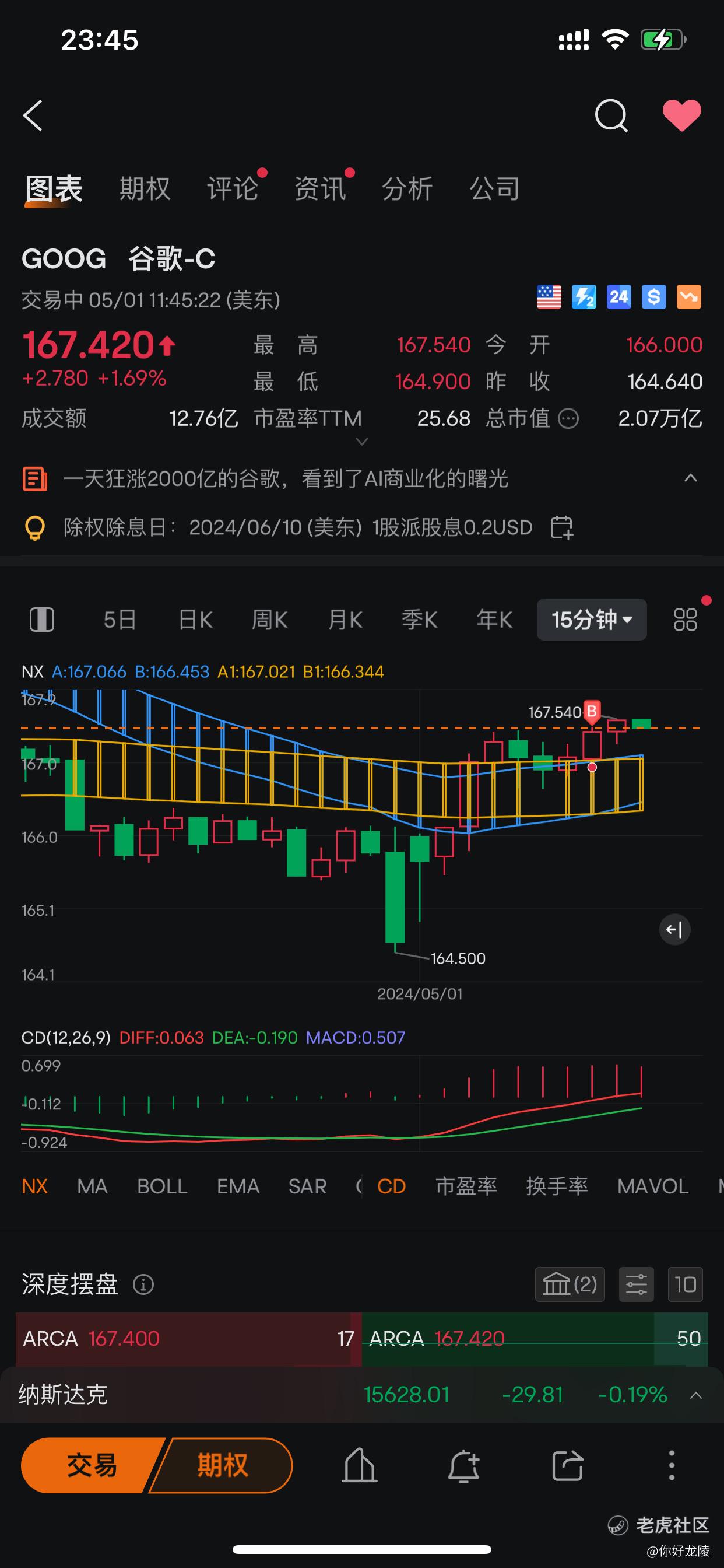Change depth levels with 10 button

click(685, 1284)
